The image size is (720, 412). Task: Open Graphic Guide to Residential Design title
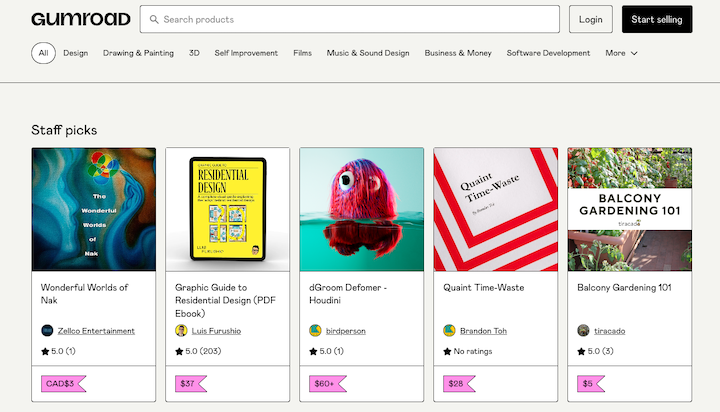[x=225, y=300]
